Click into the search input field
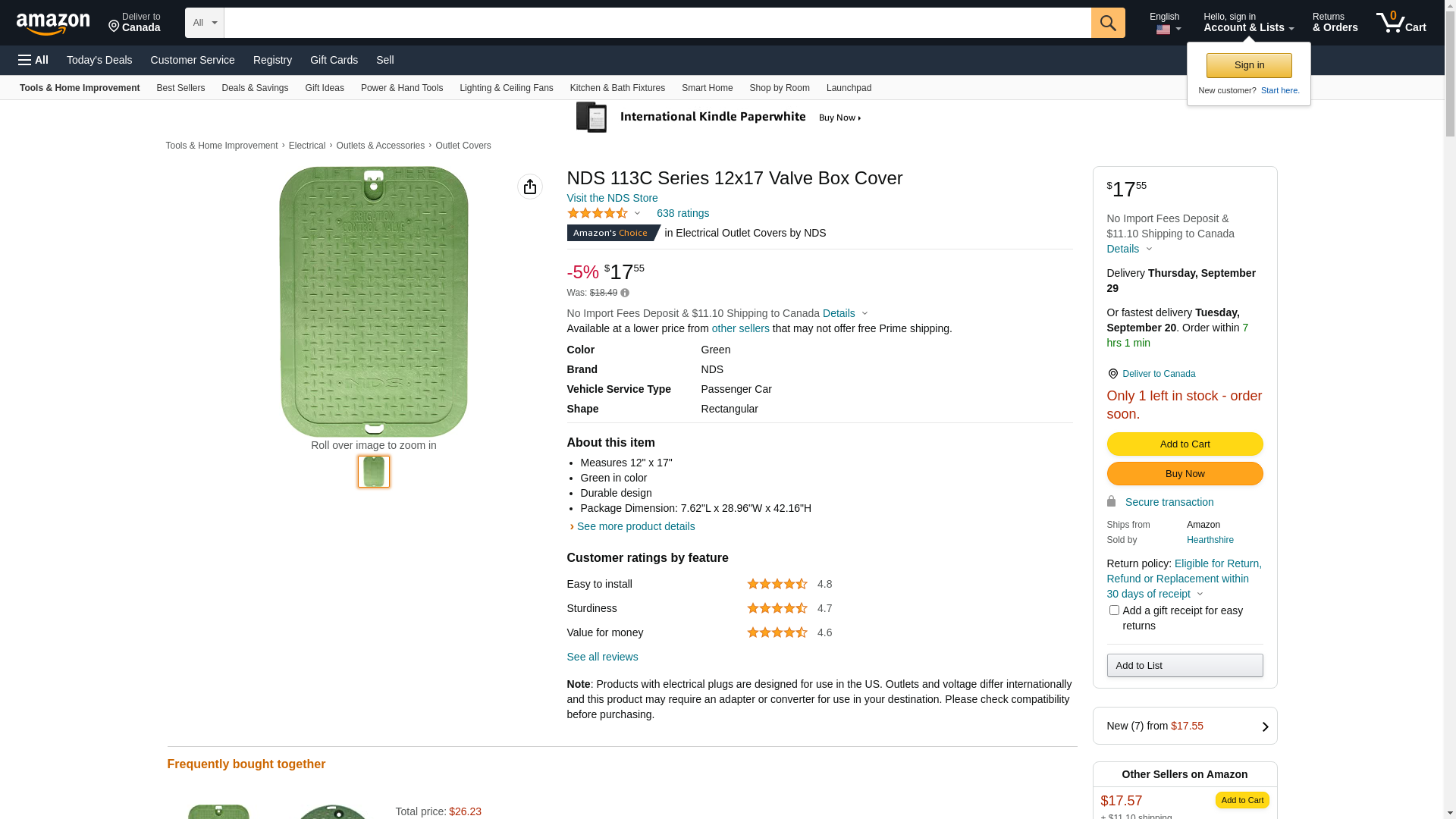Viewport: 1456px width, 819px height. pyautogui.click(x=657, y=23)
